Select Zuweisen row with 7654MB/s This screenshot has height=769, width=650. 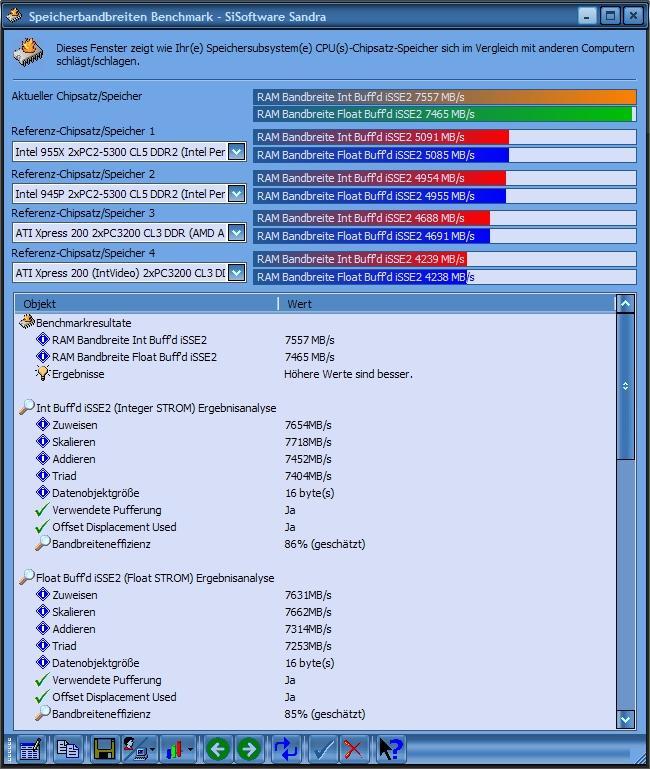pyautogui.click(x=315, y=425)
